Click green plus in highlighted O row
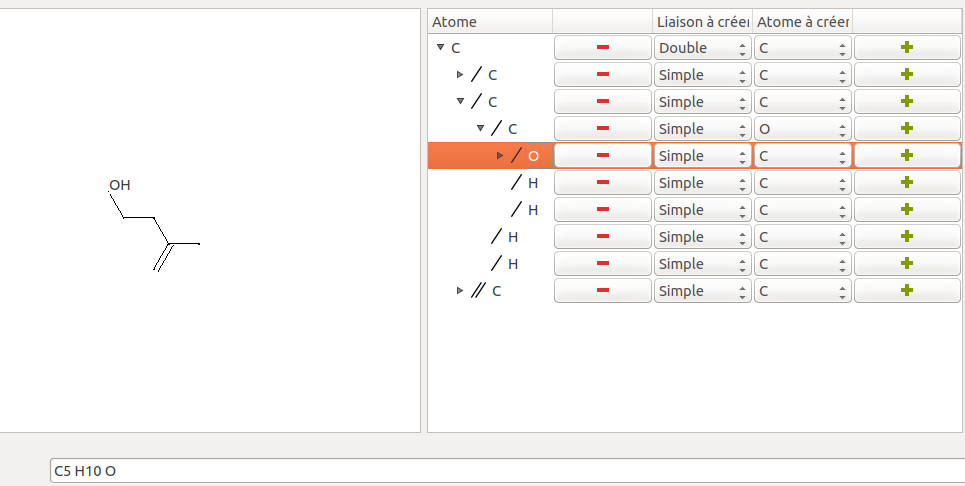The height and width of the screenshot is (486, 965). point(907,156)
